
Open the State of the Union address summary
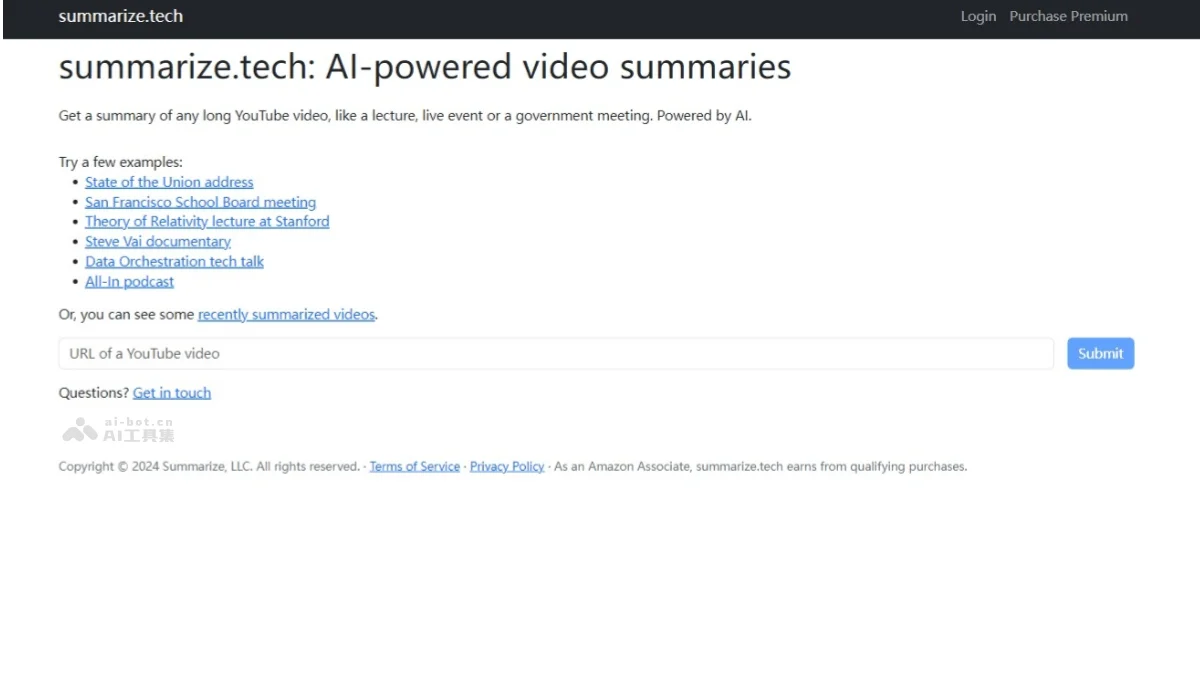coord(169,181)
